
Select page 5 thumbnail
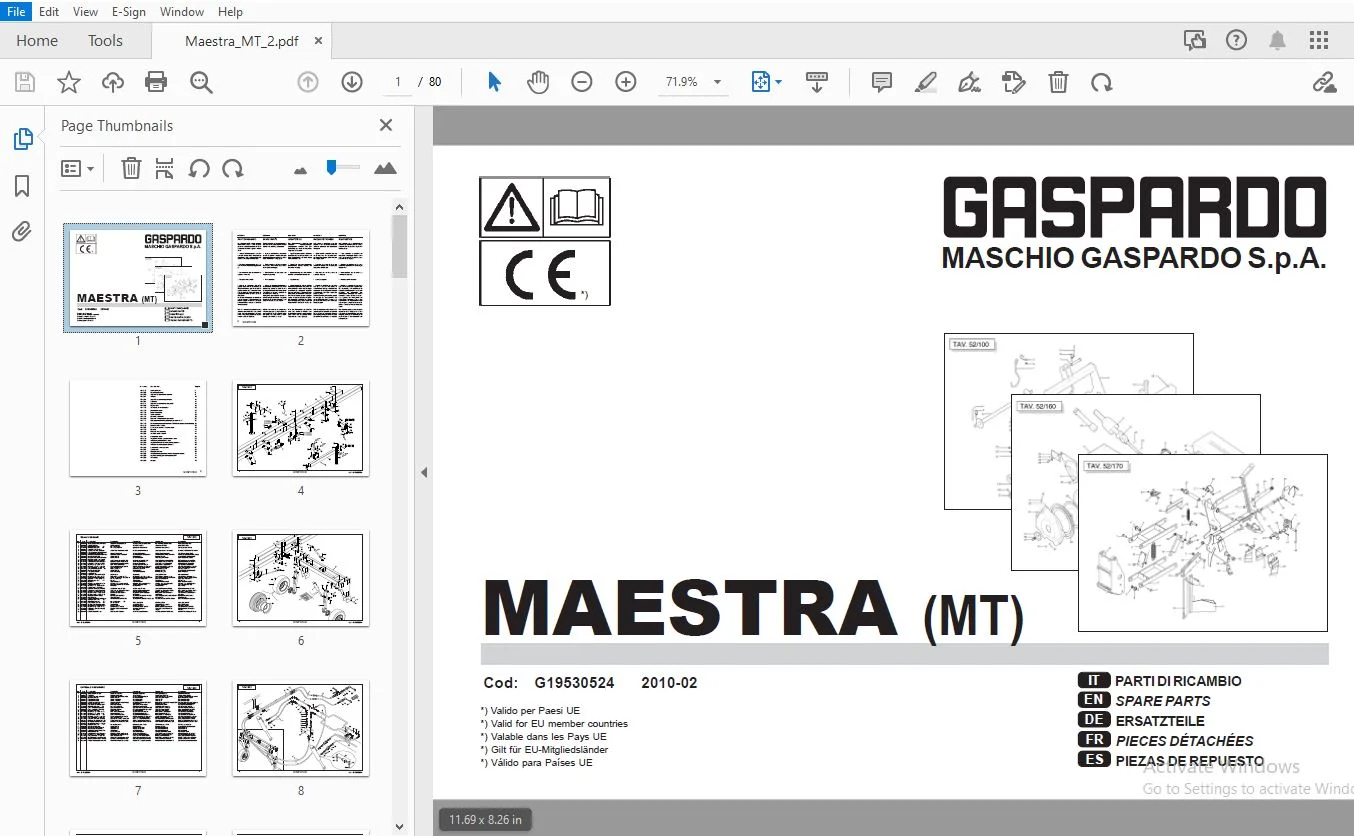(x=138, y=578)
